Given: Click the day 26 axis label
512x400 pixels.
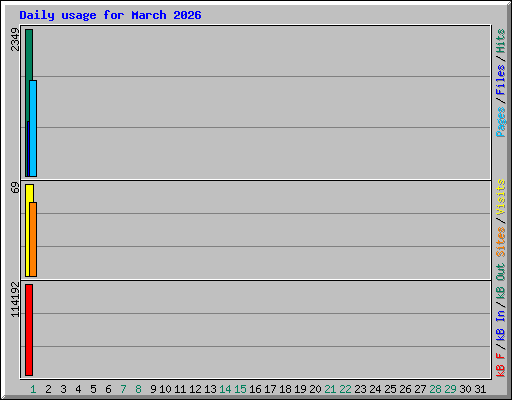Looking at the screenshot, I should [405, 389].
